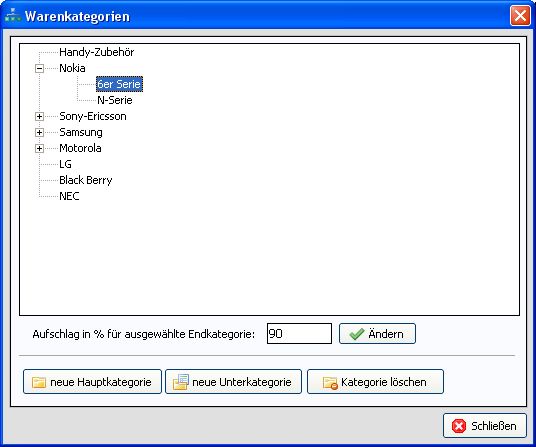The image size is (536, 447).
Task: Select the Black Berry category
Action: [x=85, y=180]
